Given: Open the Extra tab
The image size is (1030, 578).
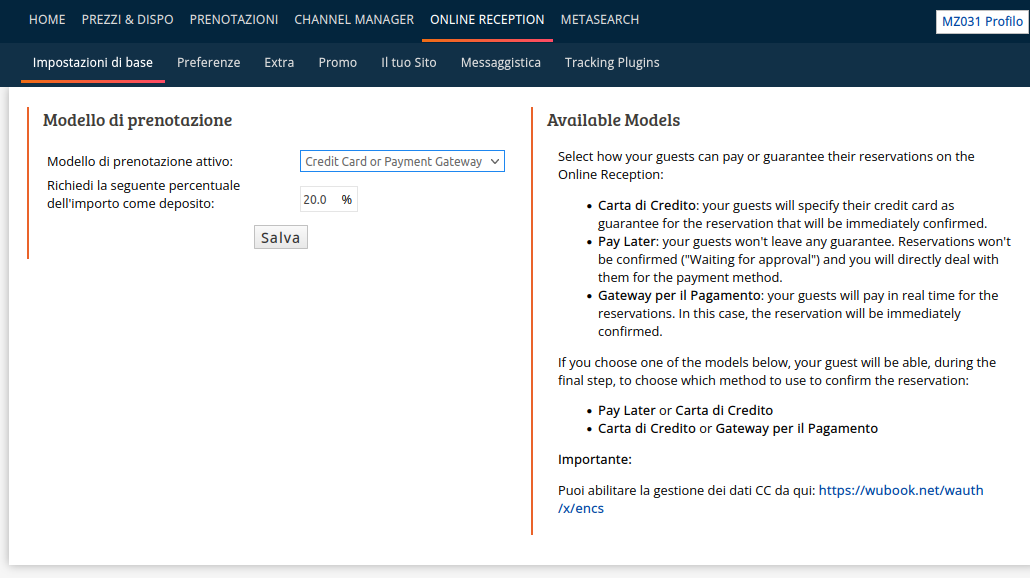Looking at the screenshot, I should 279,63.
